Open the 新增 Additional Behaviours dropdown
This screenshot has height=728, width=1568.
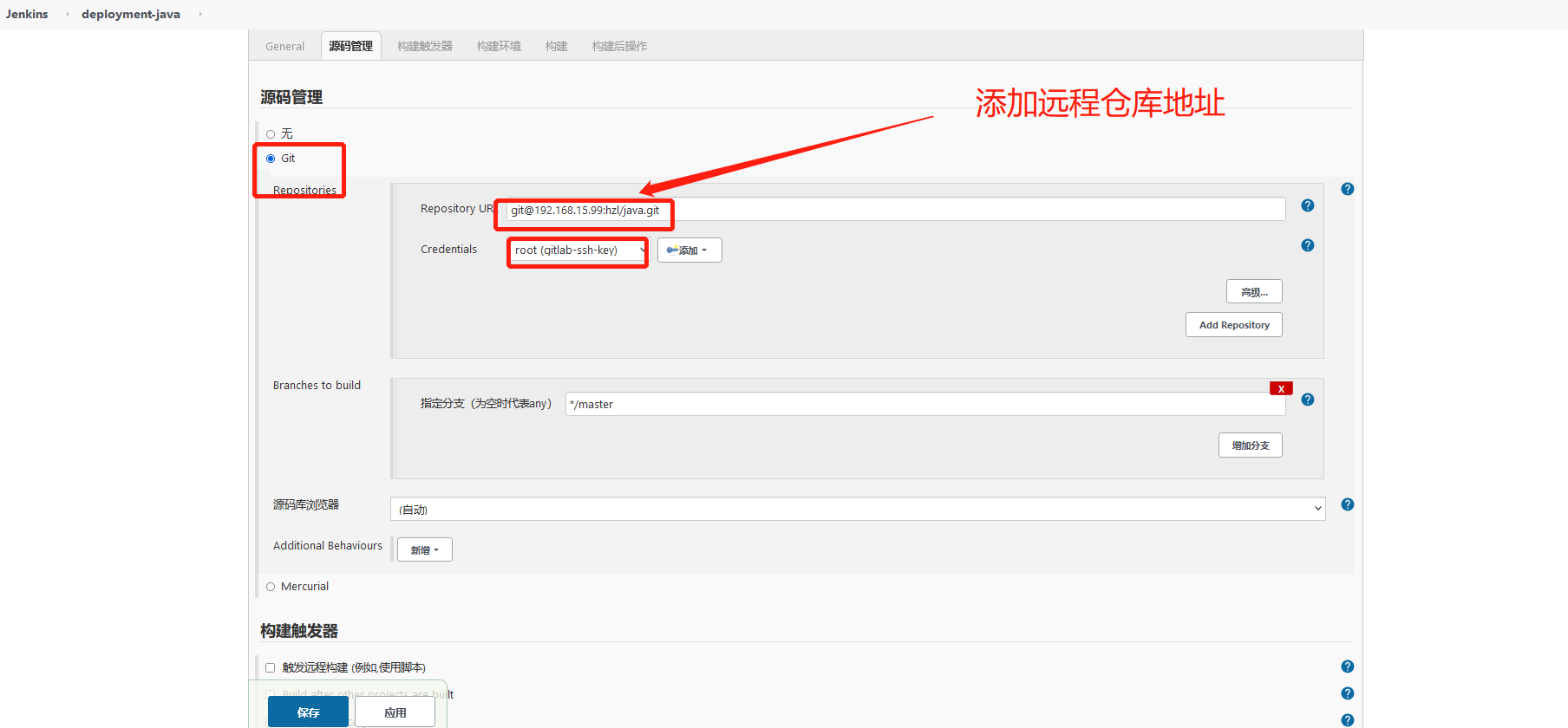pos(425,549)
